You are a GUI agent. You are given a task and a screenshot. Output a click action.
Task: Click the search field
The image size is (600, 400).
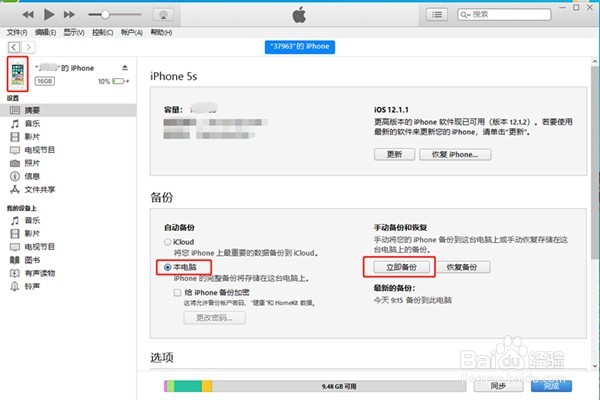(504, 15)
